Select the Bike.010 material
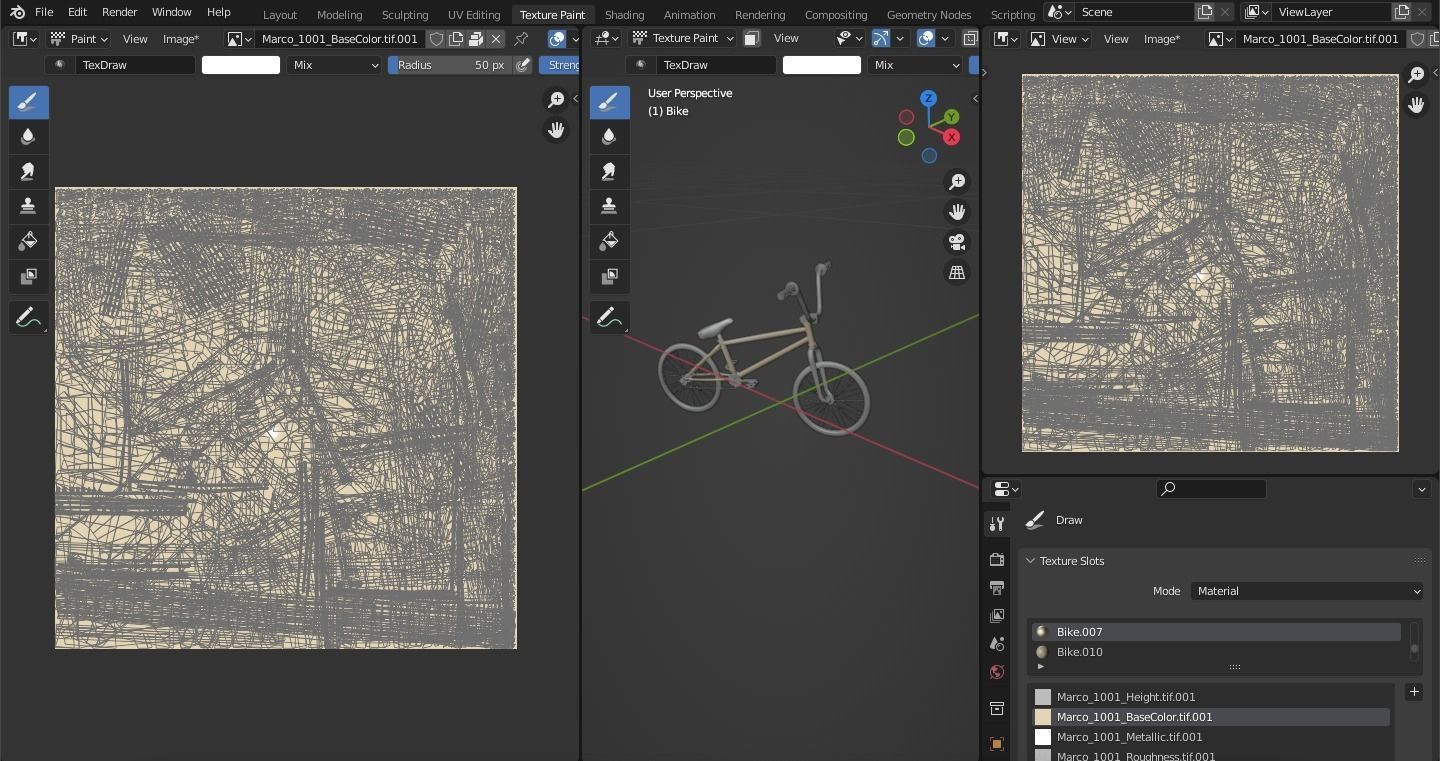Image resolution: width=1440 pixels, height=761 pixels. 1216,652
